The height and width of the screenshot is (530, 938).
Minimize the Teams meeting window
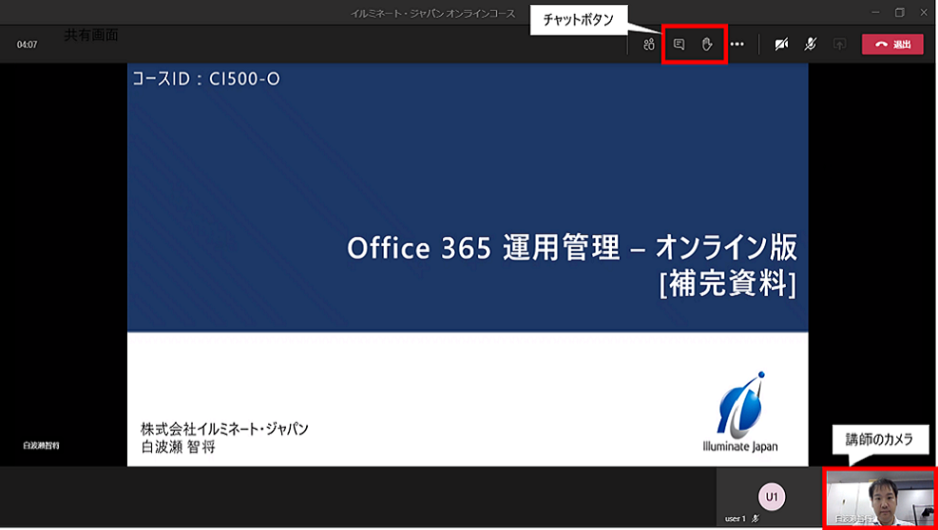[x=876, y=13]
